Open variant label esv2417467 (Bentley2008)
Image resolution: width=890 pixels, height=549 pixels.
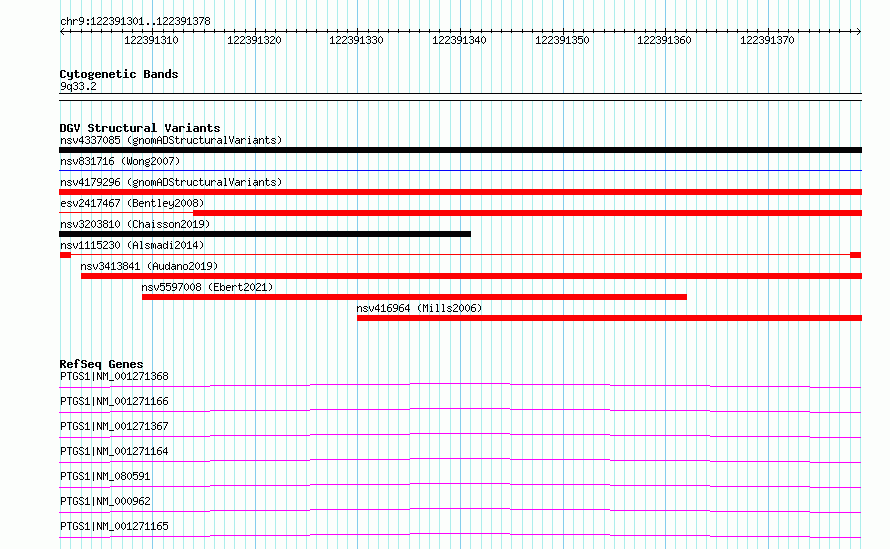tap(132, 203)
